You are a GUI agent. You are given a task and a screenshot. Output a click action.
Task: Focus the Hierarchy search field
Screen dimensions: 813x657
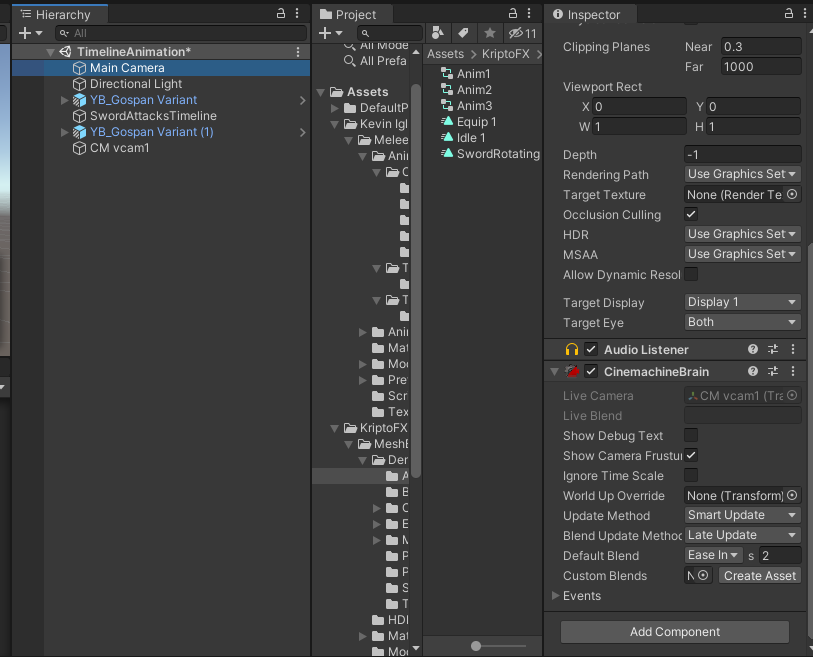pyautogui.click(x=181, y=33)
